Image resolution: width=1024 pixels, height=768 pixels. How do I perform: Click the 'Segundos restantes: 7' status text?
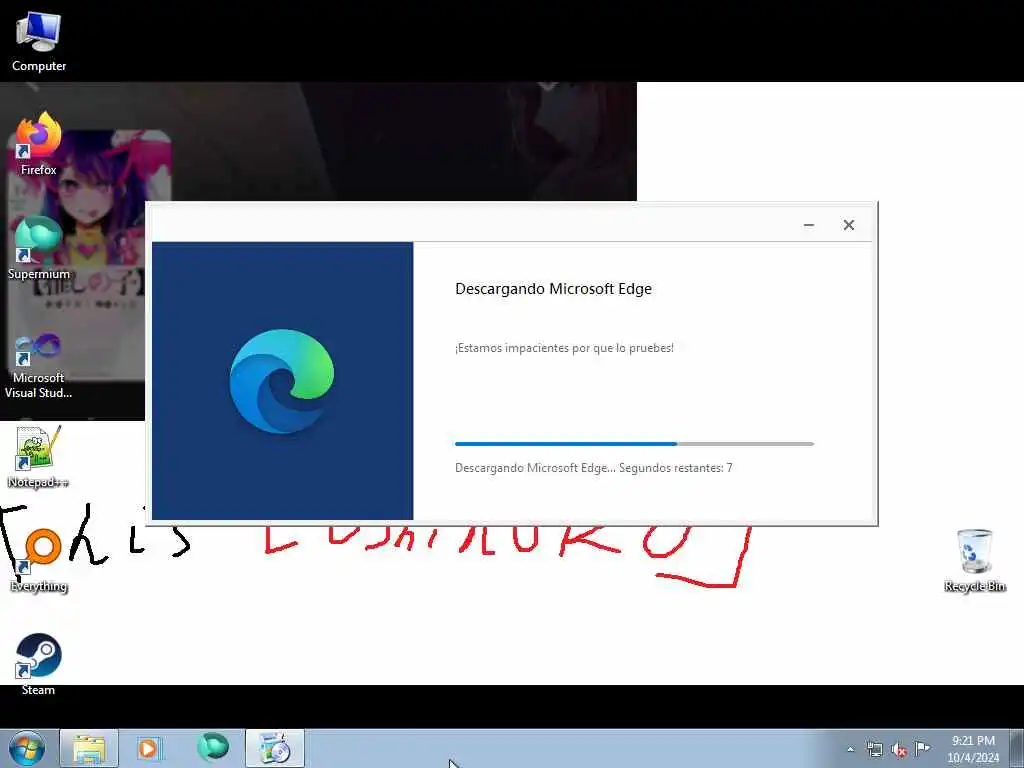click(675, 468)
